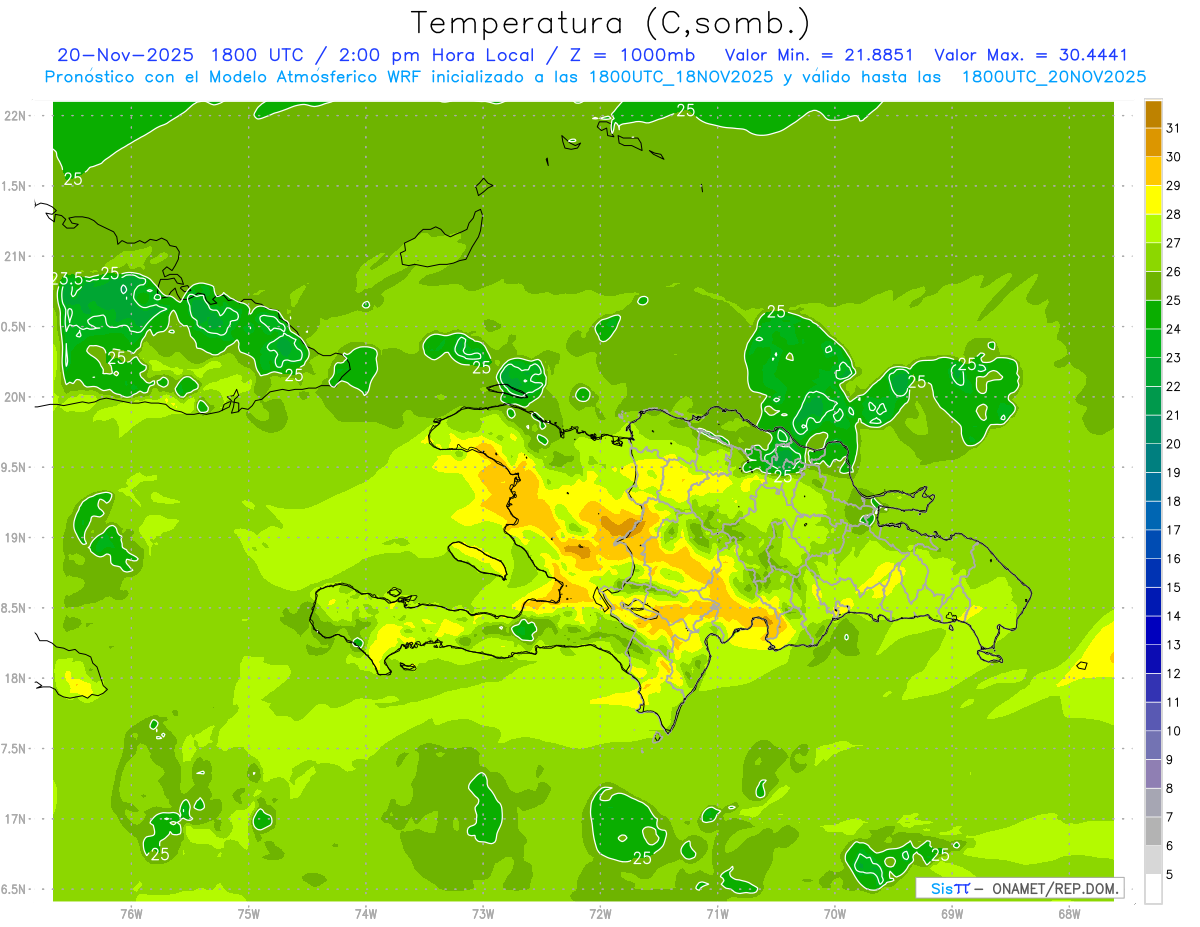Image resolution: width=1200 pixels, height=927 pixels.
Task: Click the '73W' longitude axis label
Action: pyautogui.click(x=483, y=913)
